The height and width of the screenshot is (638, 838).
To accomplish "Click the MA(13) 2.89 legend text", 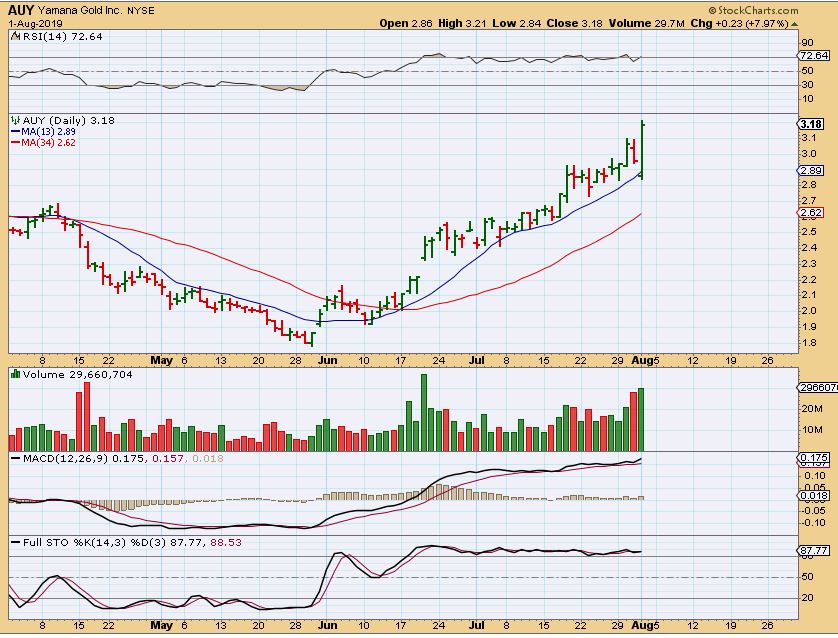I will [48, 131].
